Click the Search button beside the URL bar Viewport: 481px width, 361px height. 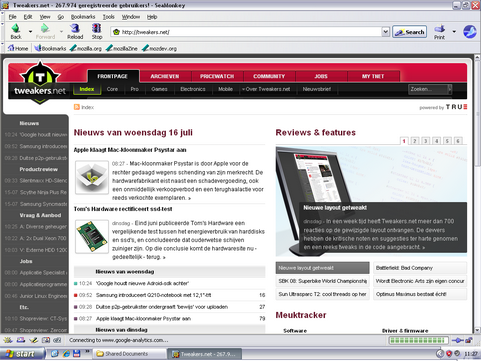[410, 32]
